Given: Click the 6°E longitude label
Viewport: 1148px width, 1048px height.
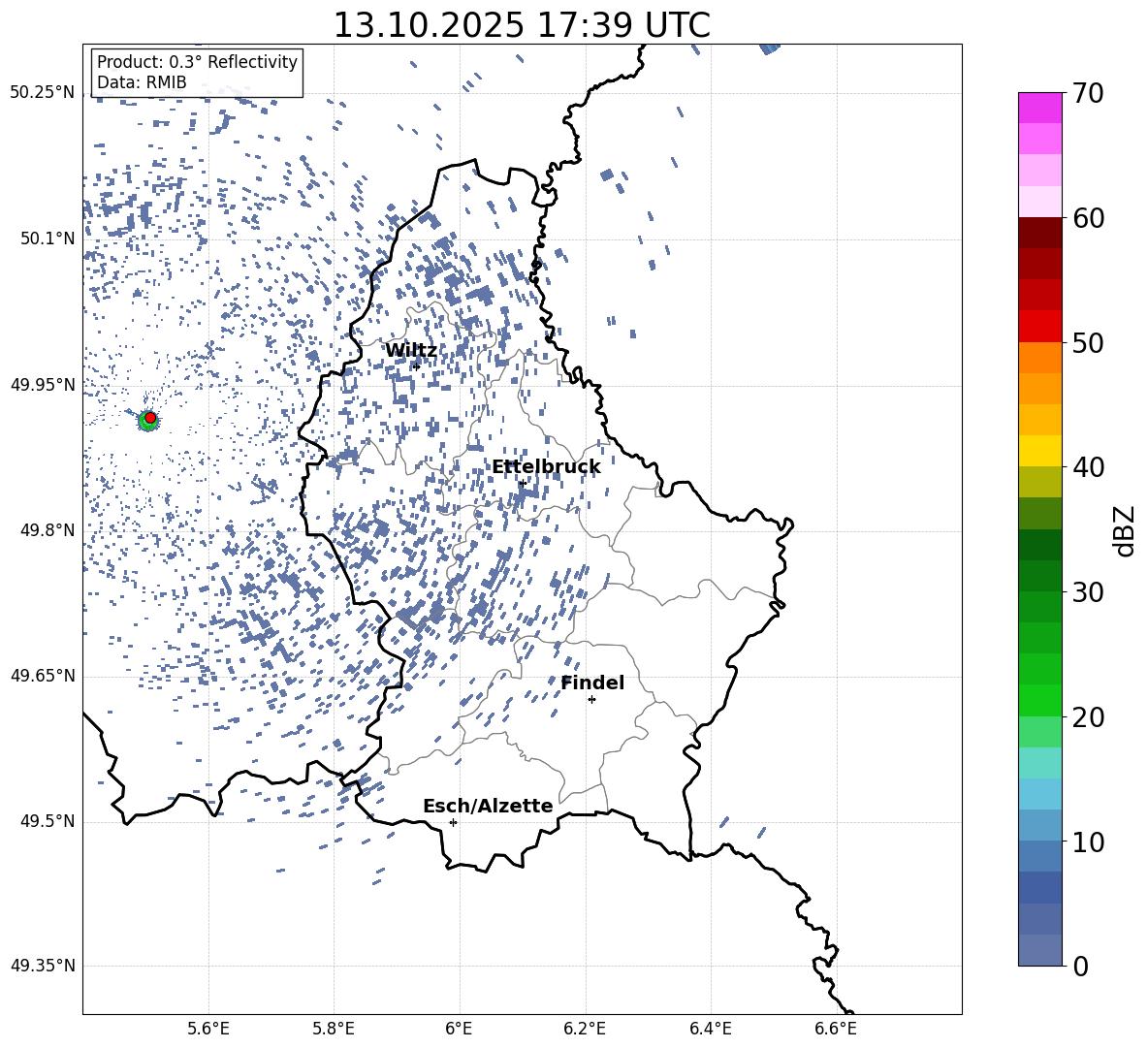Looking at the screenshot, I should (x=459, y=1030).
